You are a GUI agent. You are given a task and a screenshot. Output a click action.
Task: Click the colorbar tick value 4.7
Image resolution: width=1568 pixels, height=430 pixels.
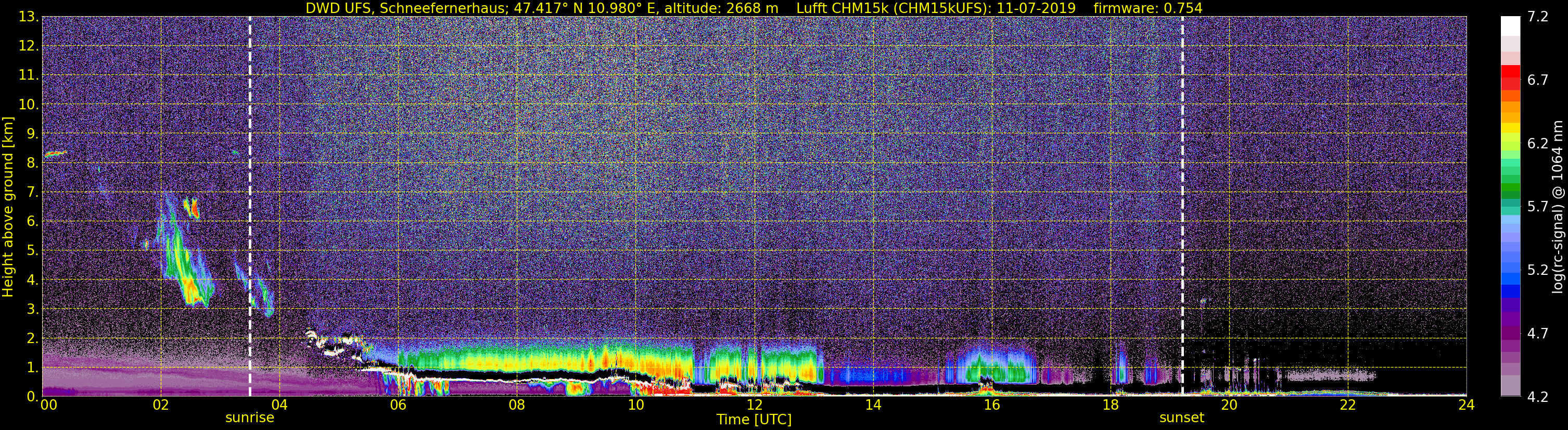tap(1538, 334)
